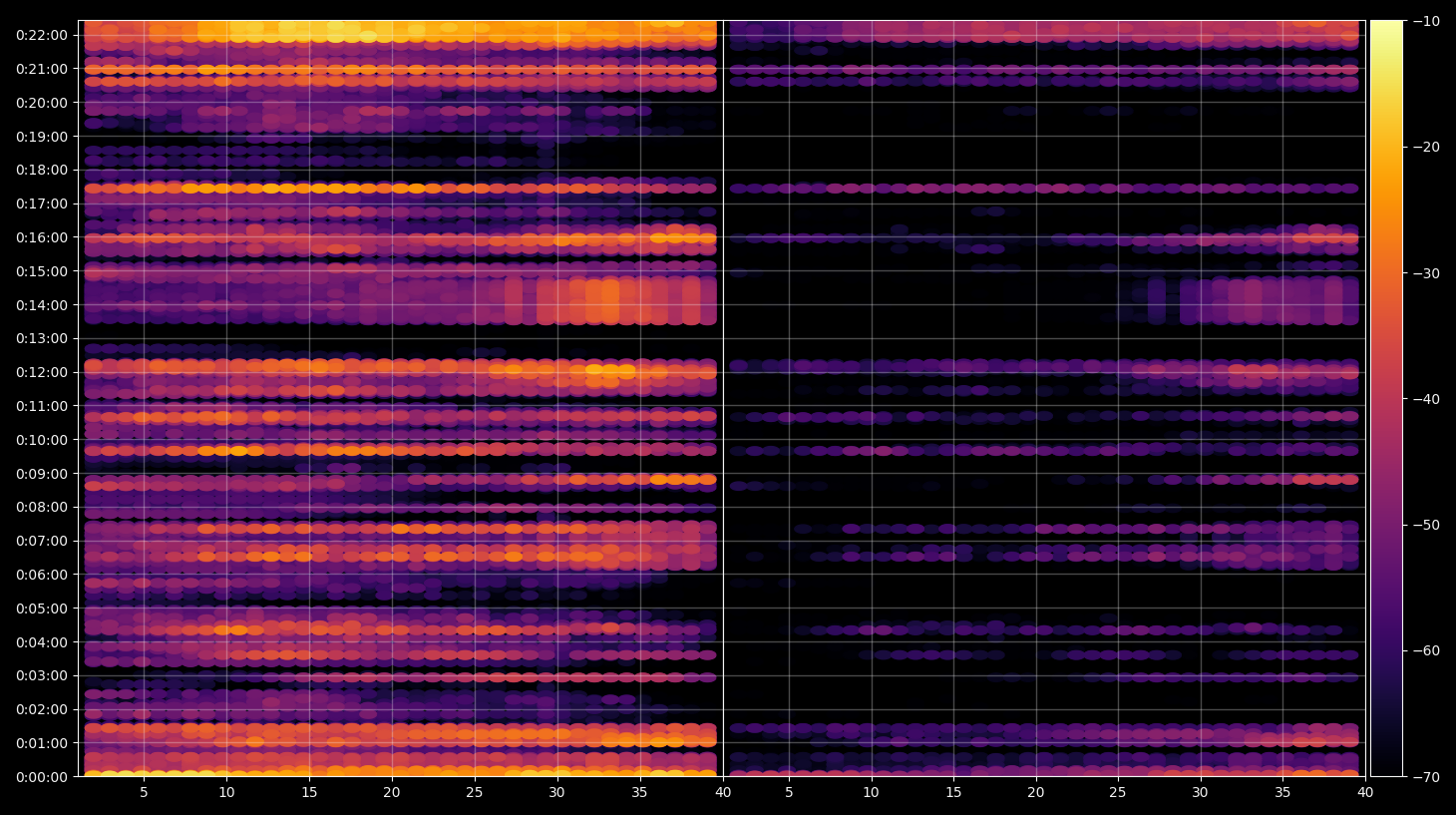
Task: Select the −50 colorbar tick label
Action: click(1427, 525)
